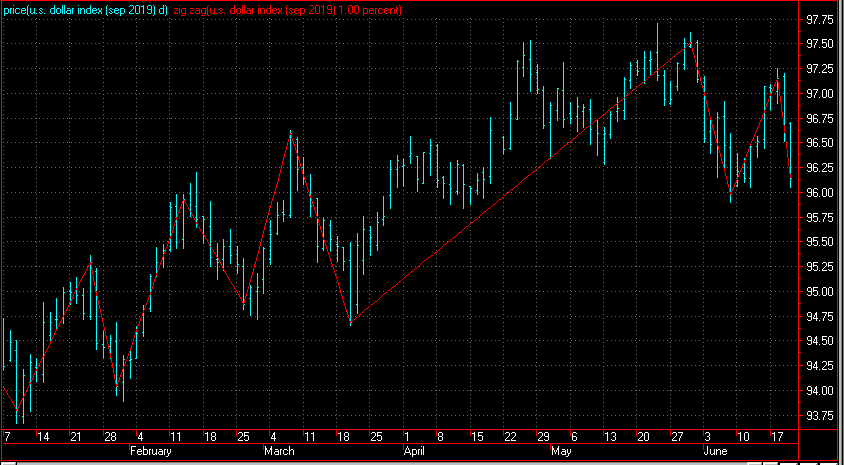Click the 97.00 price axis label
Image resolution: width=844 pixels, height=465 pixels.
click(x=820, y=94)
